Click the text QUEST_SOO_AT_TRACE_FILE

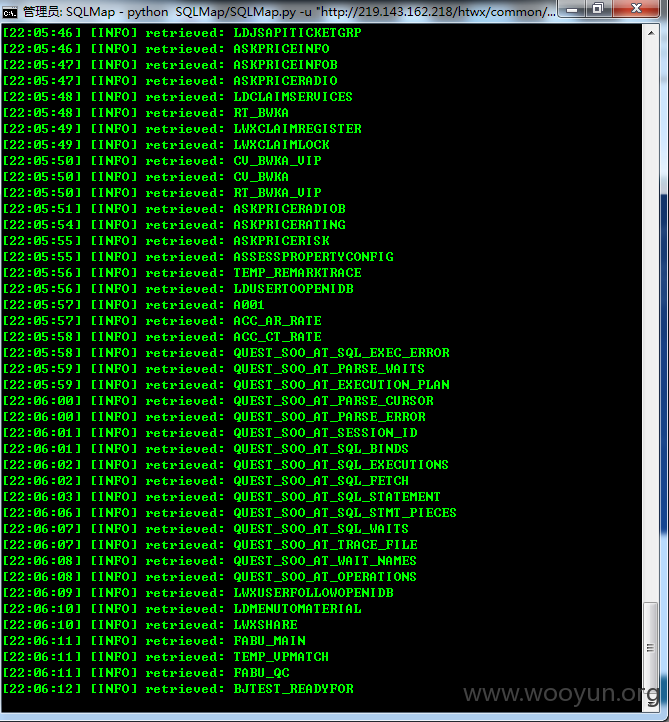tap(325, 545)
